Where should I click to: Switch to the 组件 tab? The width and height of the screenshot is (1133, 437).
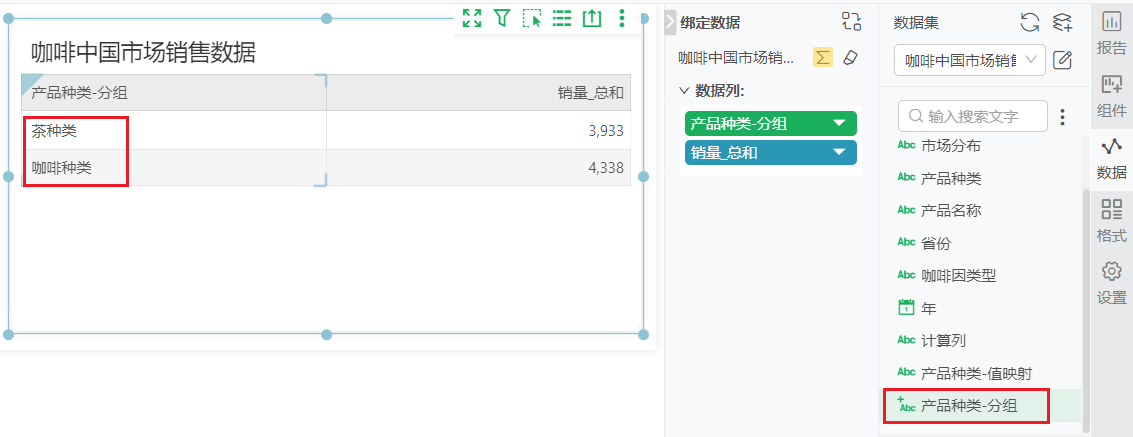1111,95
